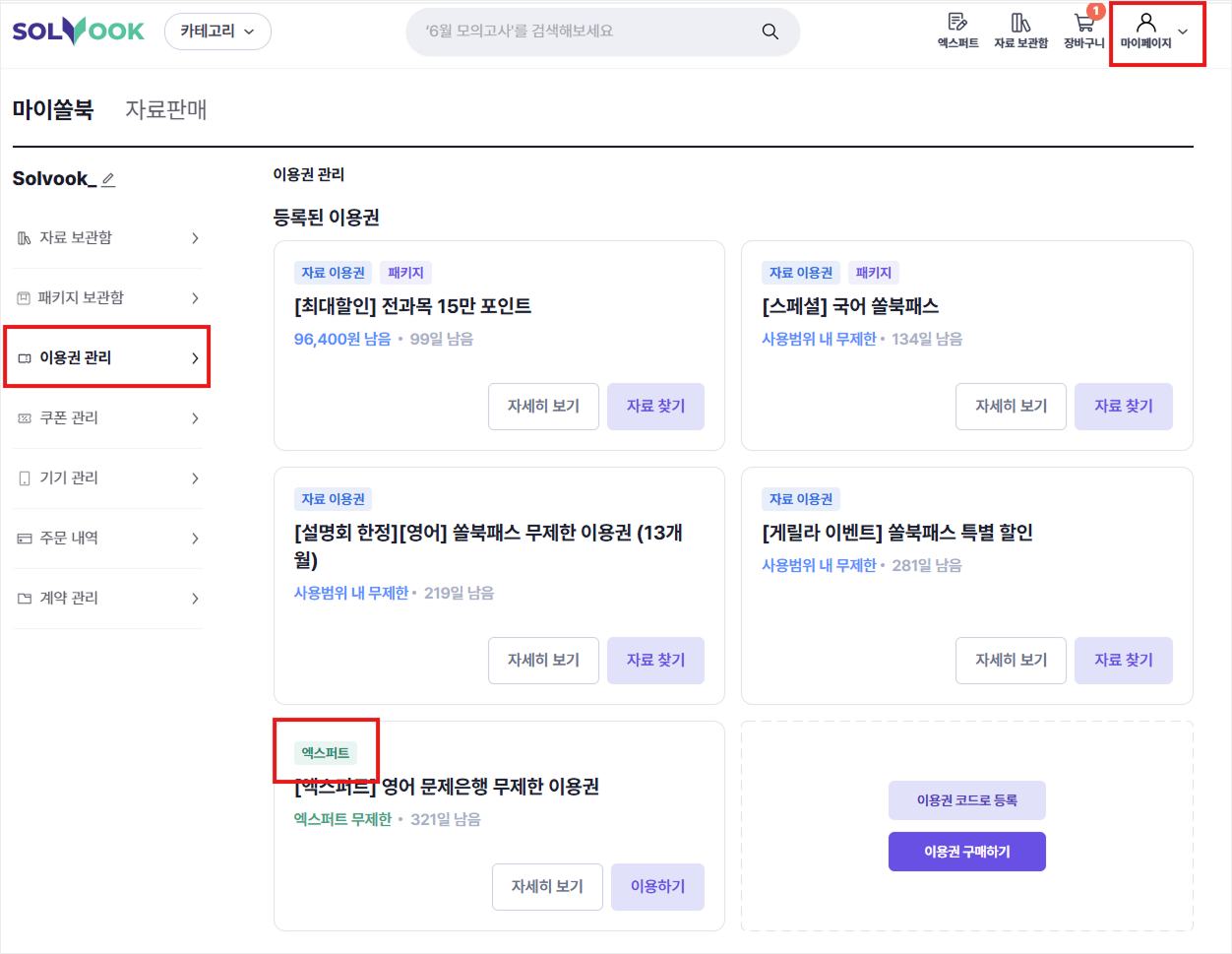1232x954 pixels.
Task: Switch to the 자료판매 tab
Action: tap(166, 109)
